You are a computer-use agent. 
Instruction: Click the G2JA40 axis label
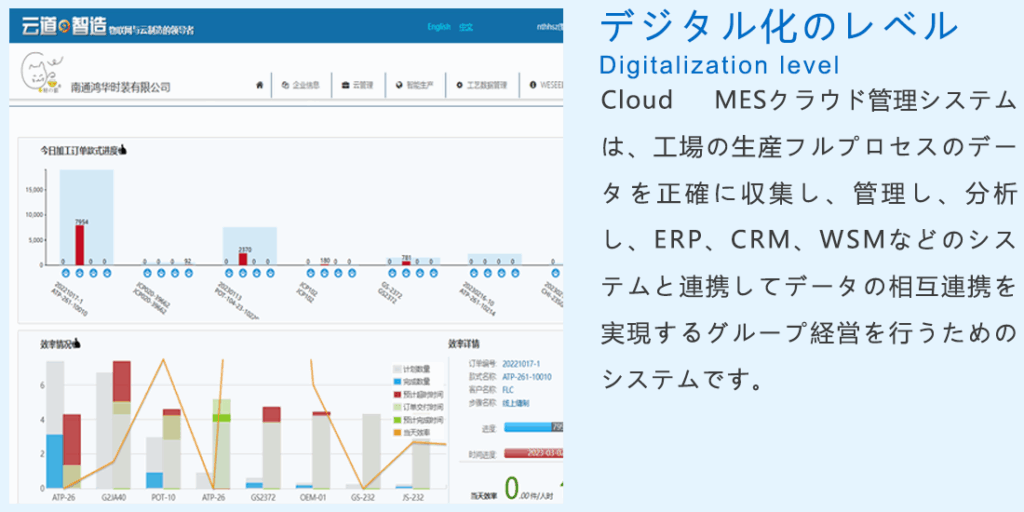tap(112, 498)
